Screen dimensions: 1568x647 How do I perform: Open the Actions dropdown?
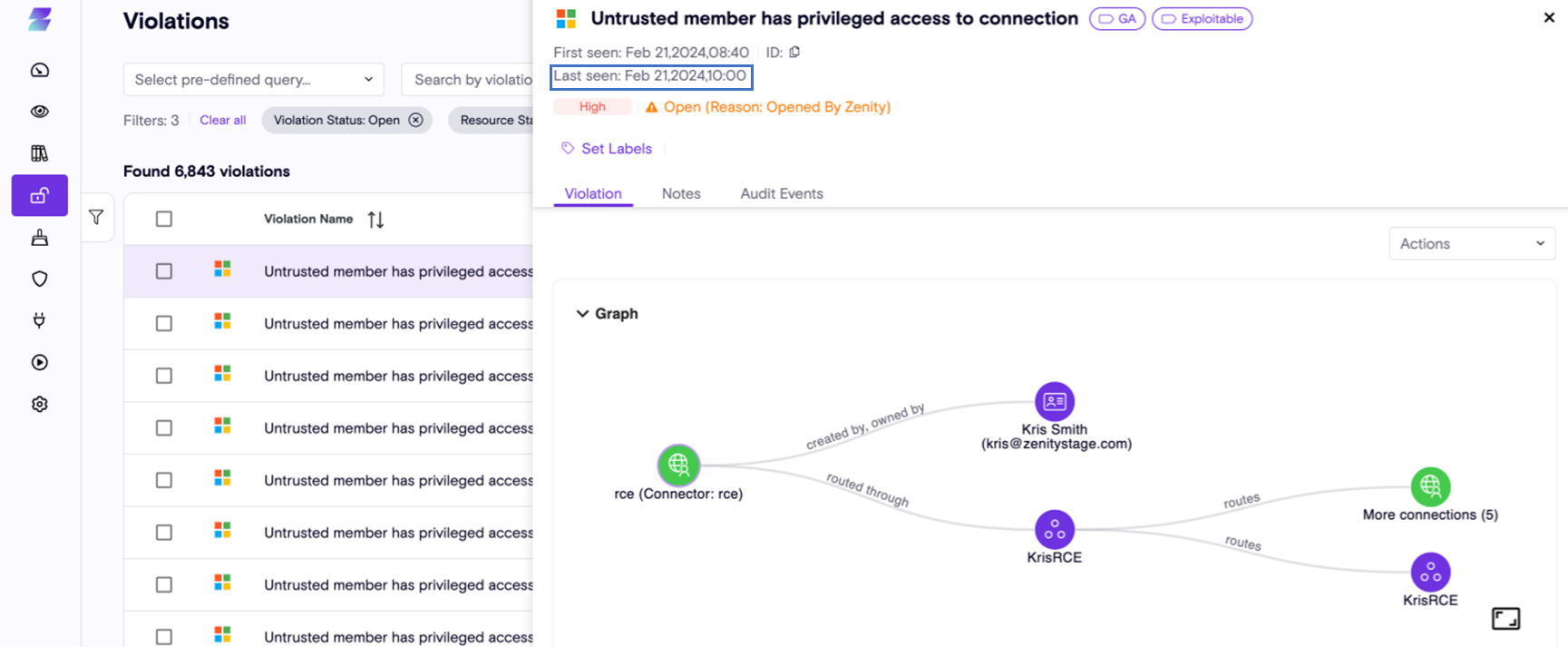tap(1471, 243)
